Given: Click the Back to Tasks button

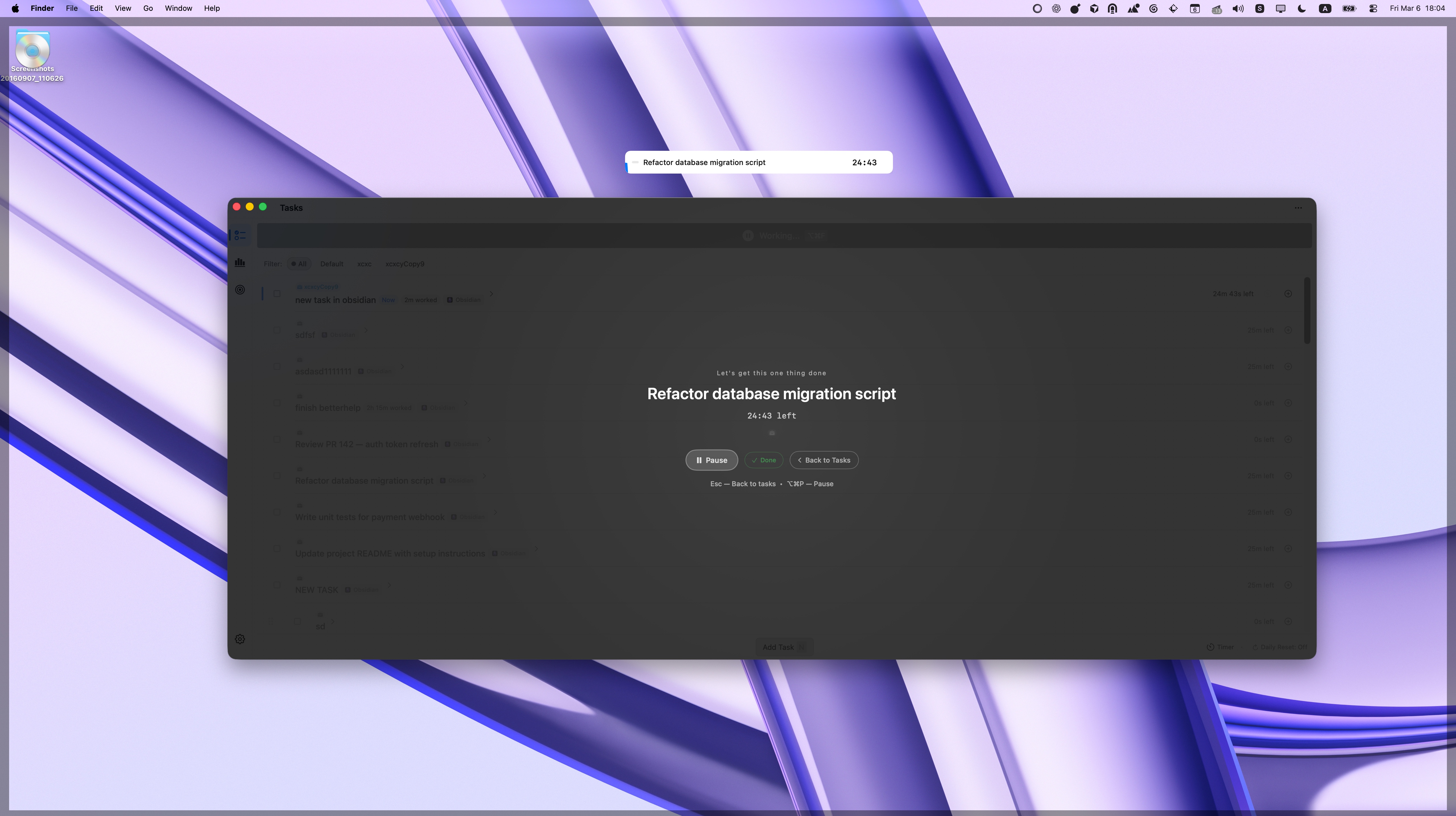Looking at the screenshot, I should (x=824, y=460).
